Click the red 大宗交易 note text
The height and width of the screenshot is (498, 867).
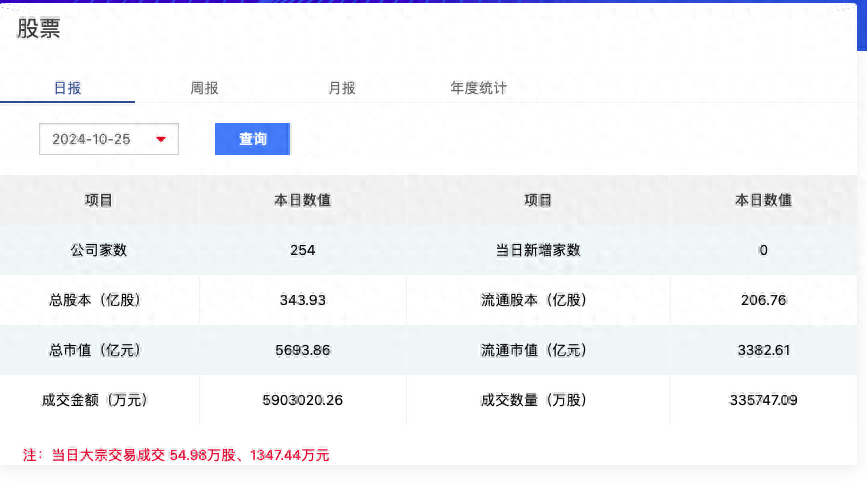tap(176, 455)
